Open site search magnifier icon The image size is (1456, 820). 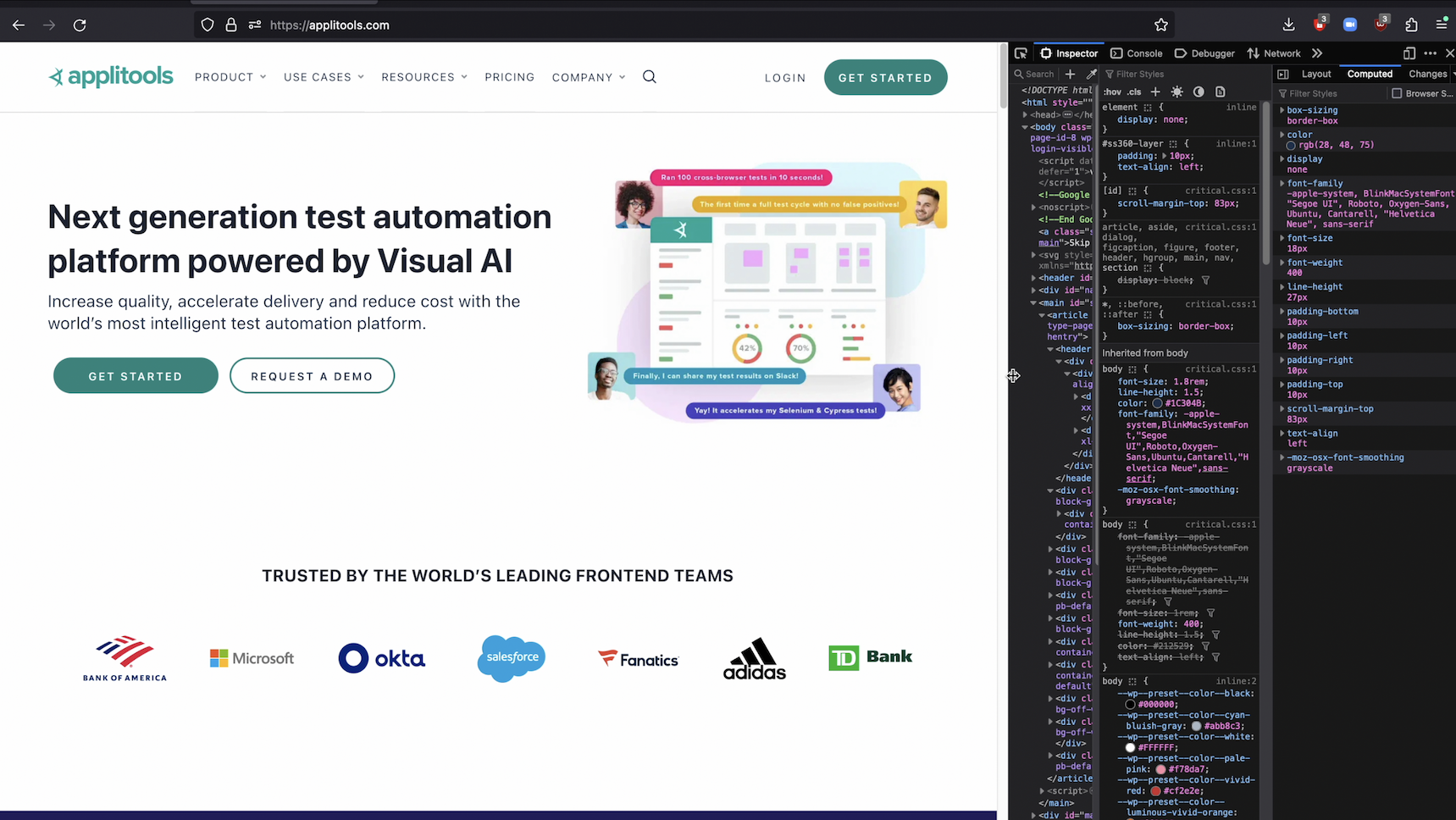(650, 77)
